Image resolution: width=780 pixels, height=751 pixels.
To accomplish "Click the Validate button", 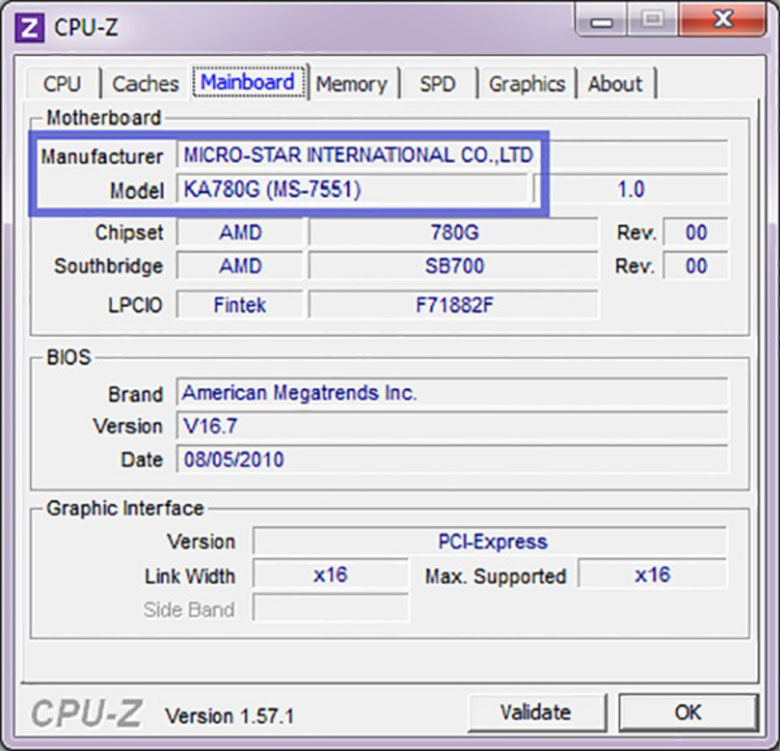I will point(536,712).
